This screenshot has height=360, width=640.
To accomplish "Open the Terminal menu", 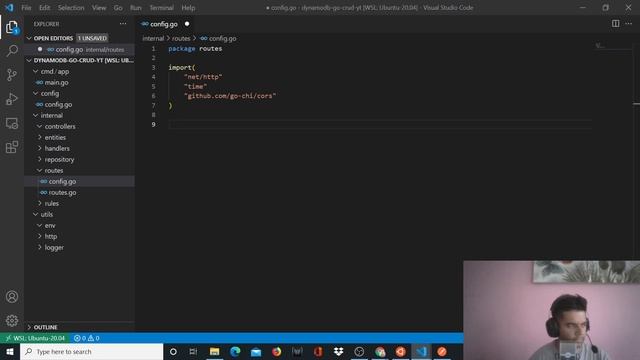I will 161,8.
